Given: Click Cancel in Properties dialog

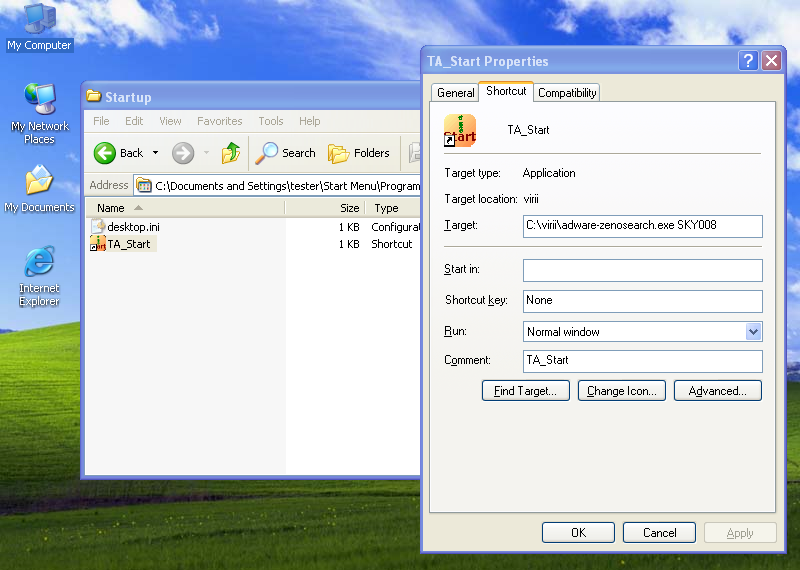Looking at the screenshot, I should tap(659, 533).
